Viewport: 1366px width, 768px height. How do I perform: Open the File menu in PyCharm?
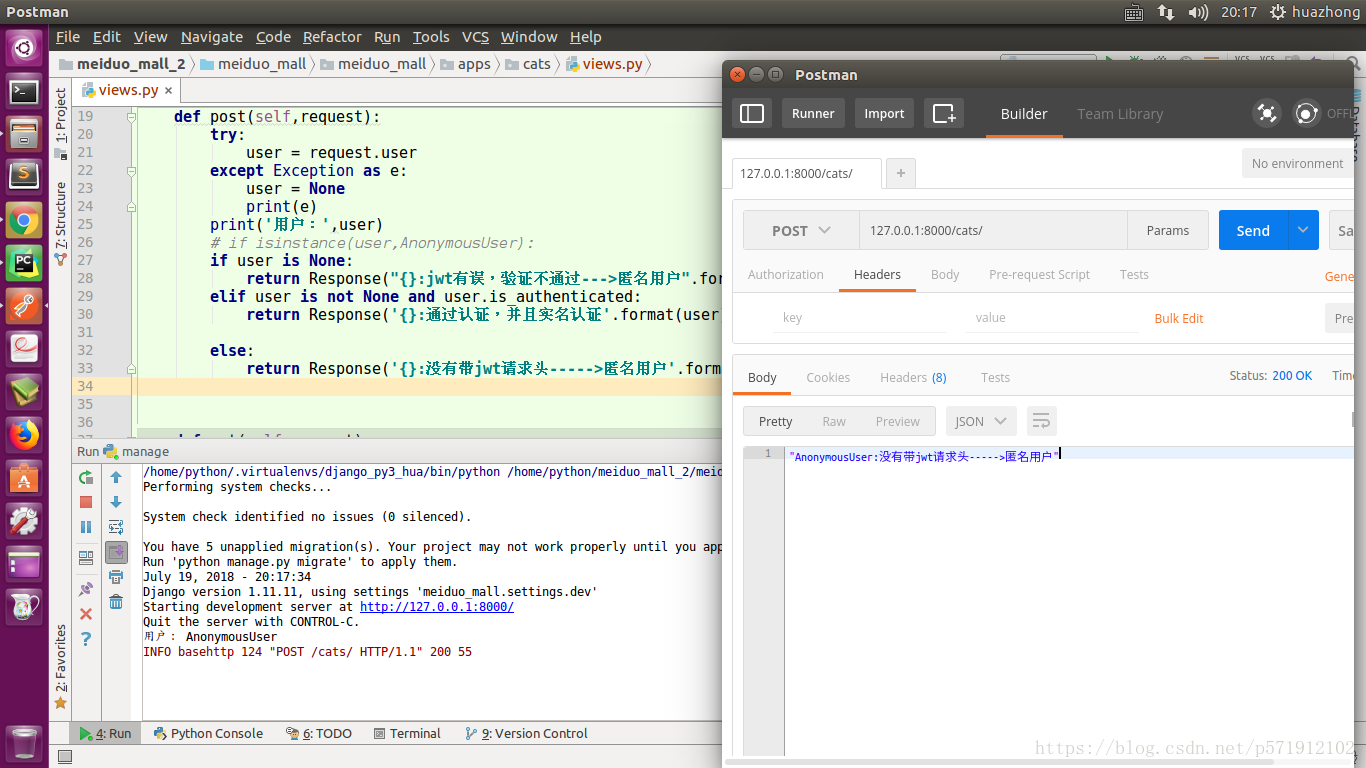[x=68, y=37]
